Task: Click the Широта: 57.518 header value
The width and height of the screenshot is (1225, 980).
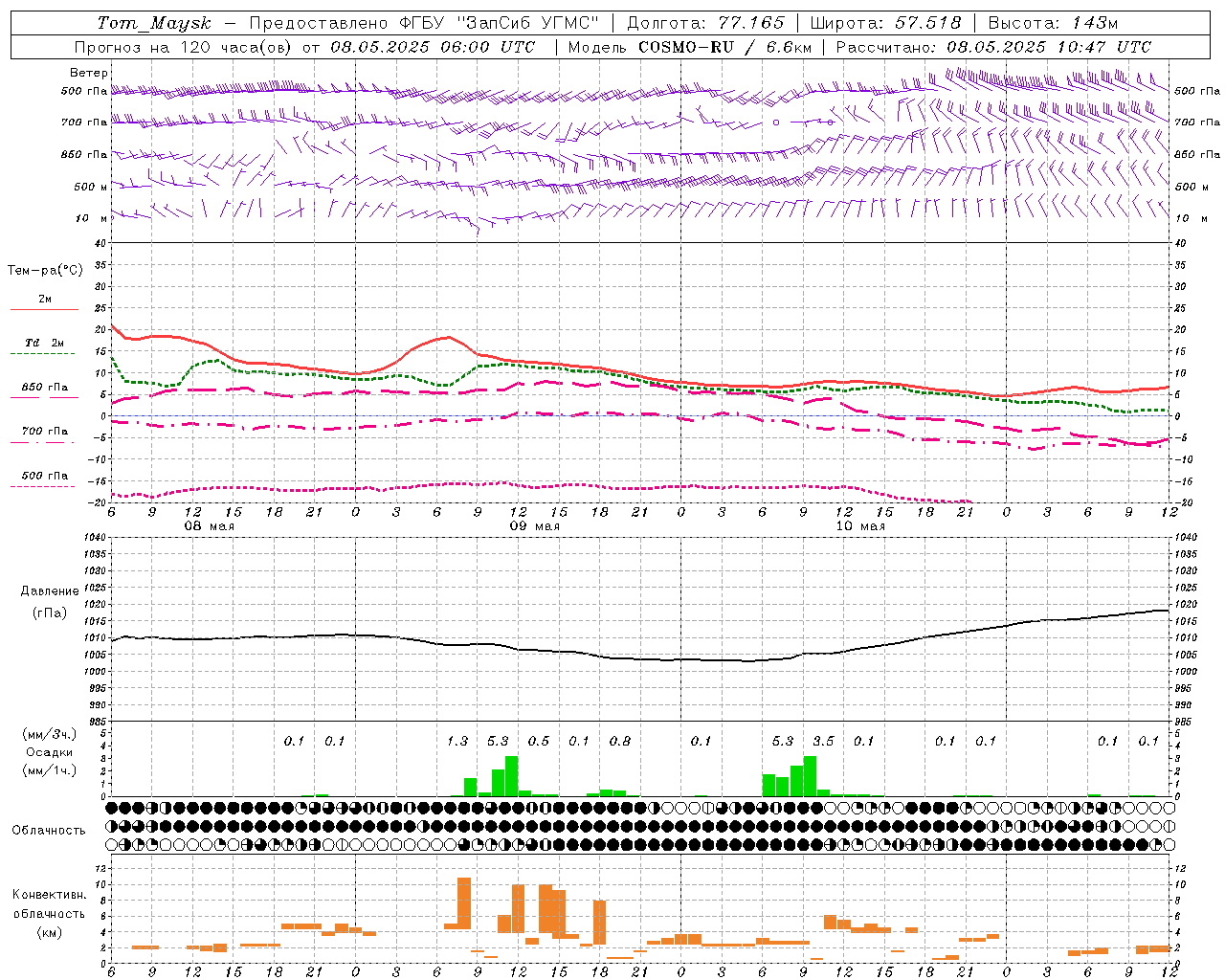Action: pyautogui.click(x=885, y=23)
